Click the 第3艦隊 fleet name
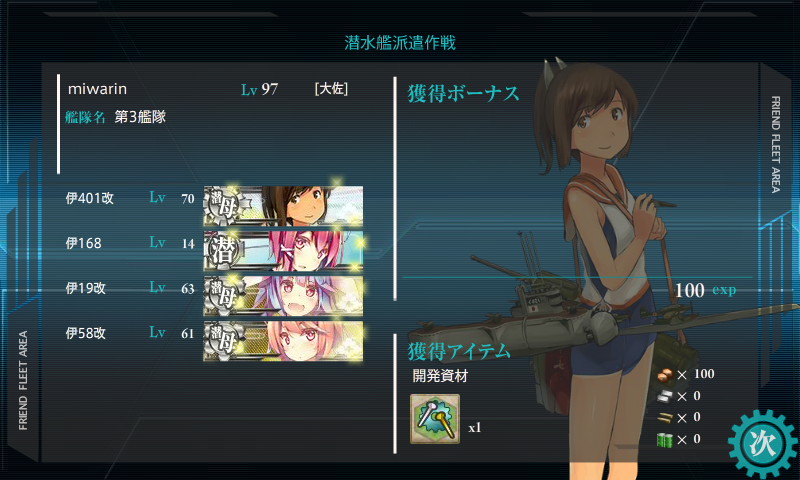 click(140, 117)
